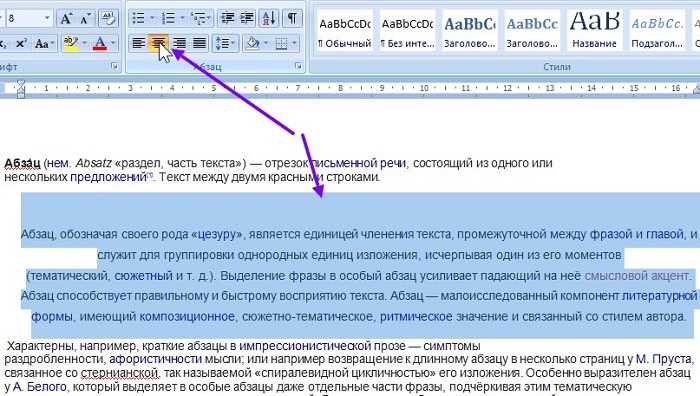
Task: Click the афористичности link
Action: point(155,359)
